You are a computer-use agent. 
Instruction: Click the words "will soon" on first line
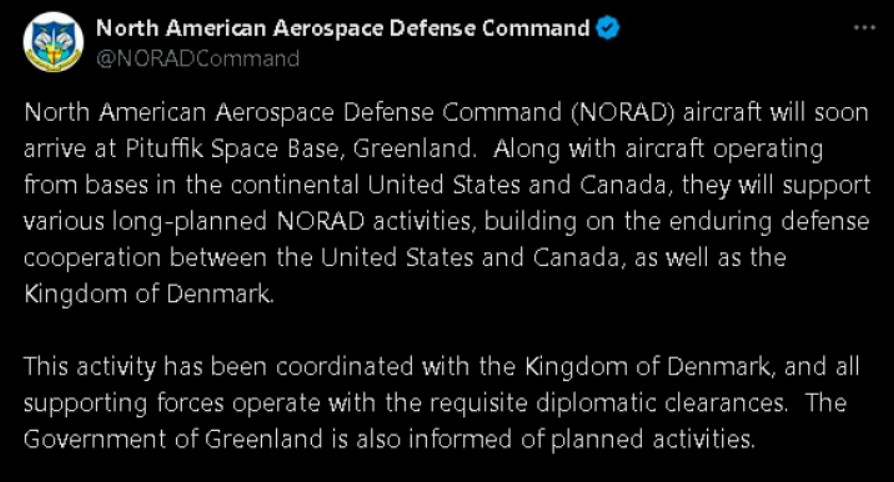[x=818, y=112]
